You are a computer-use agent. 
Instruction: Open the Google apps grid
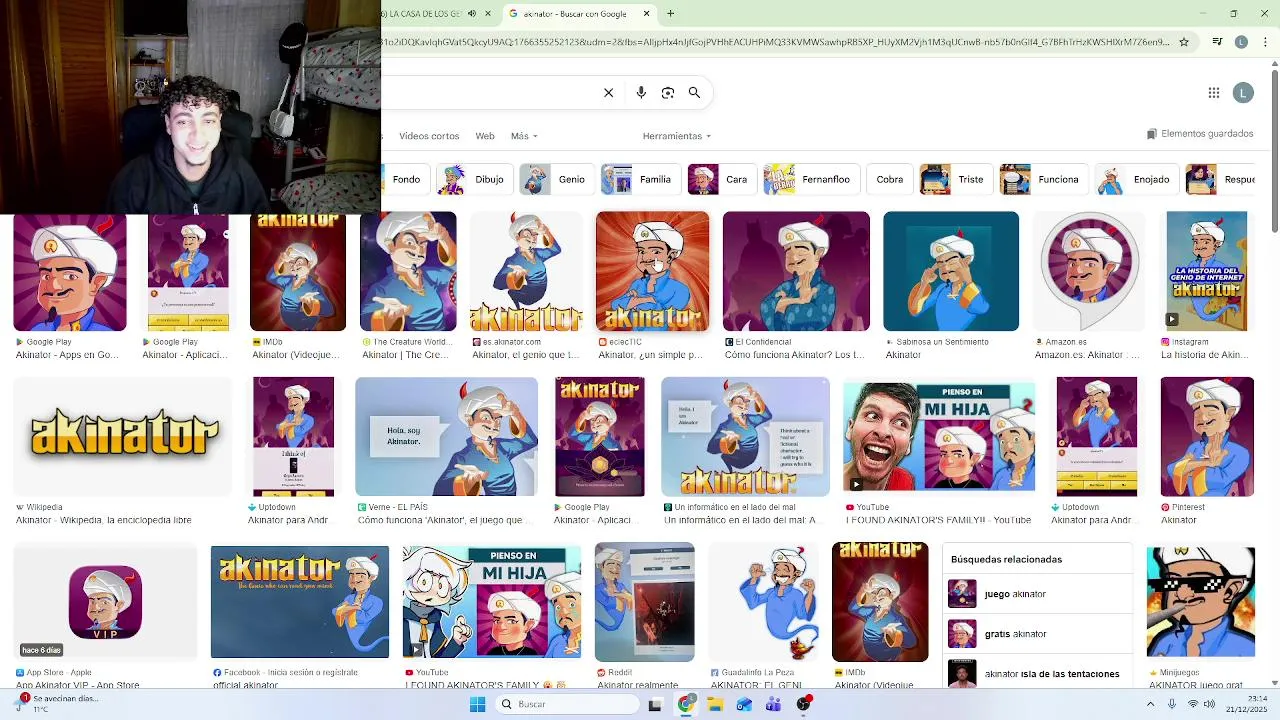pos(1213,93)
